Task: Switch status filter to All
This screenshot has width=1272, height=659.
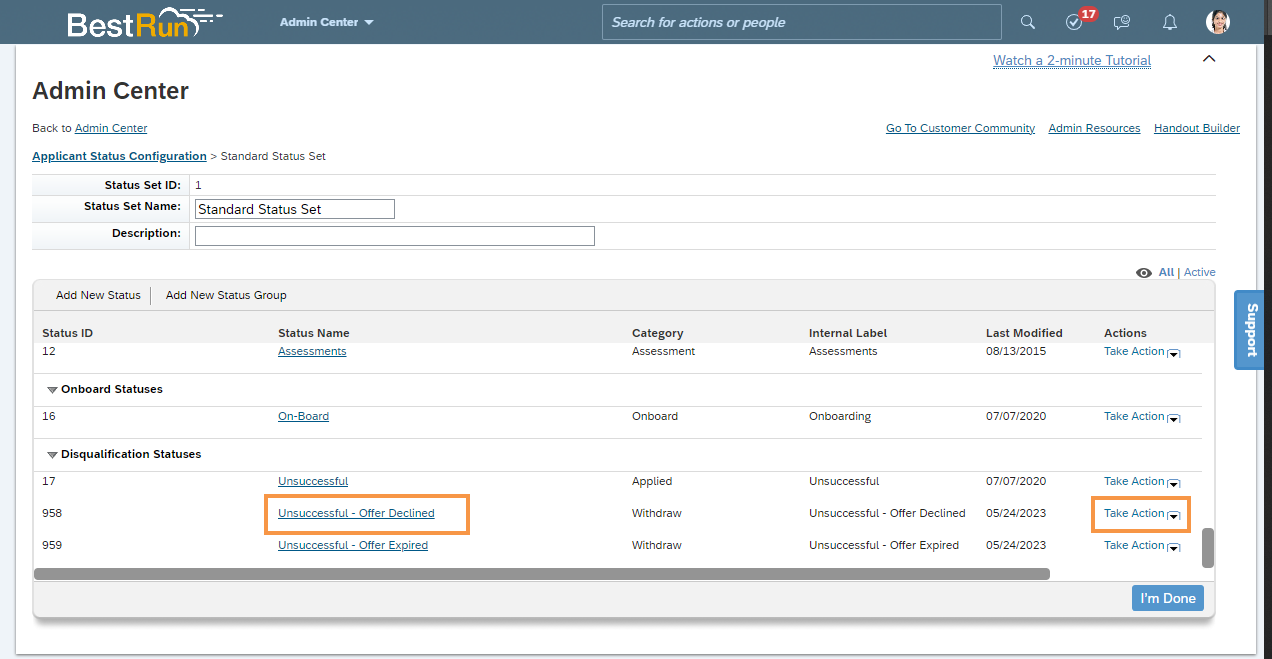Action: click(x=1166, y=272)
